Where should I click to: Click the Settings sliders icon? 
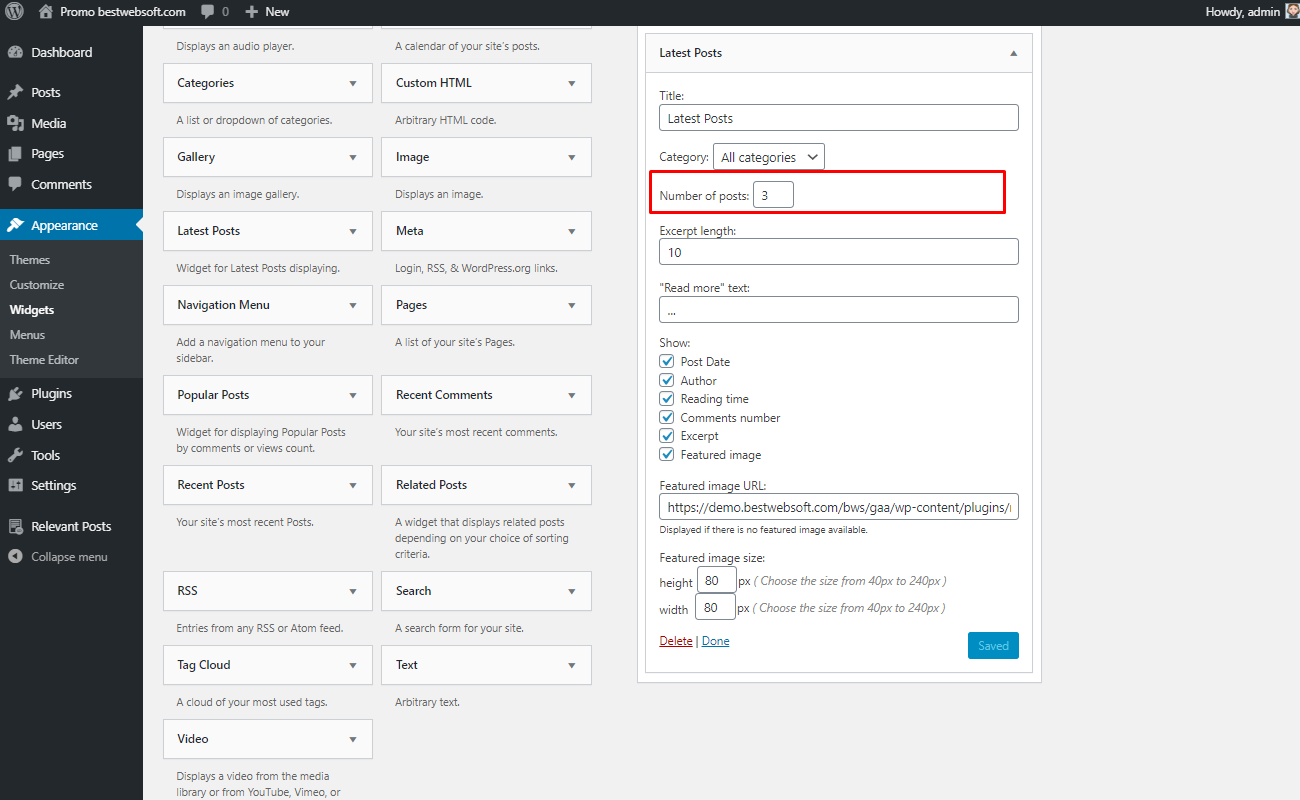[x=15, y=485]
